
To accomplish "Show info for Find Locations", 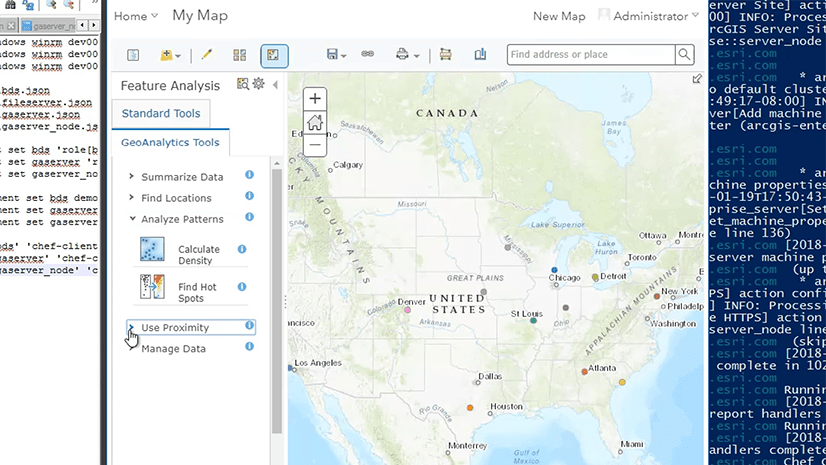I will coord(249,195).
